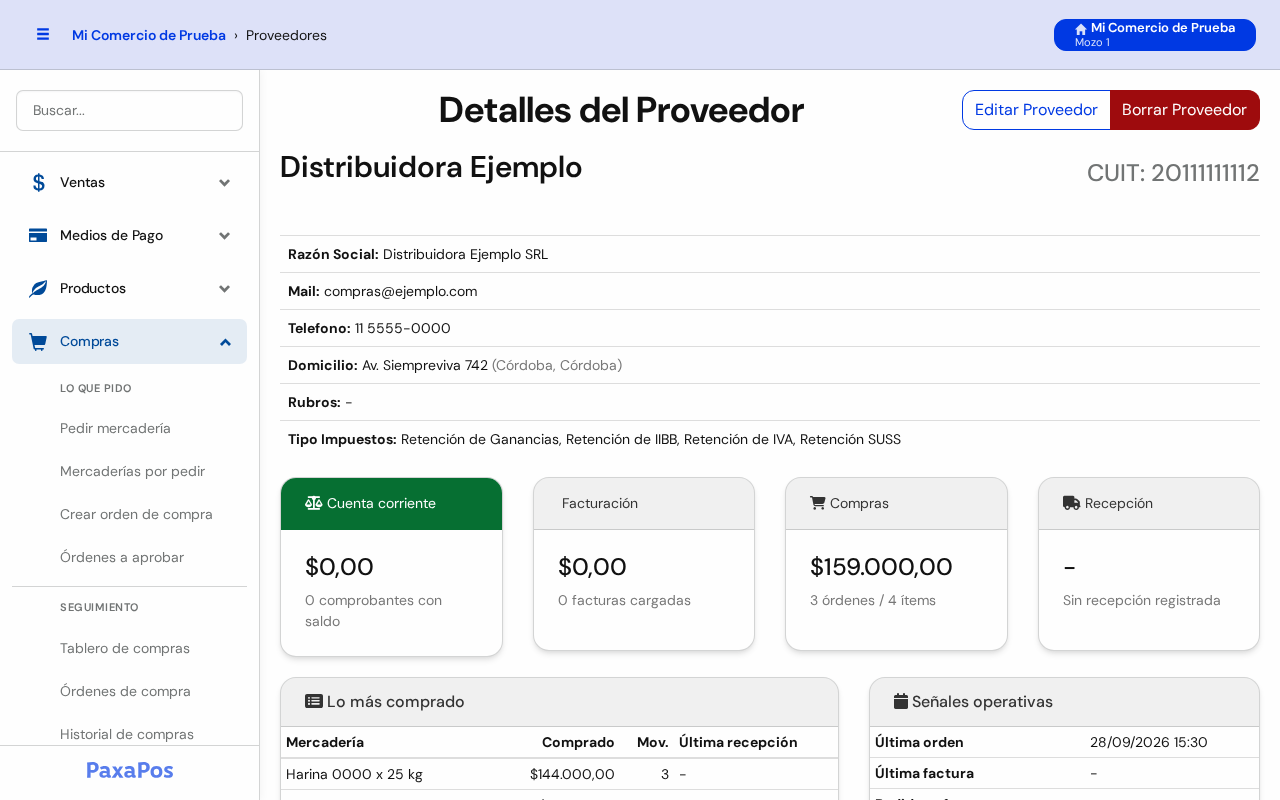Click the shopping cart Compras sidebar icon
Screen dimensions: 1280x800
[x=38, y=341]
